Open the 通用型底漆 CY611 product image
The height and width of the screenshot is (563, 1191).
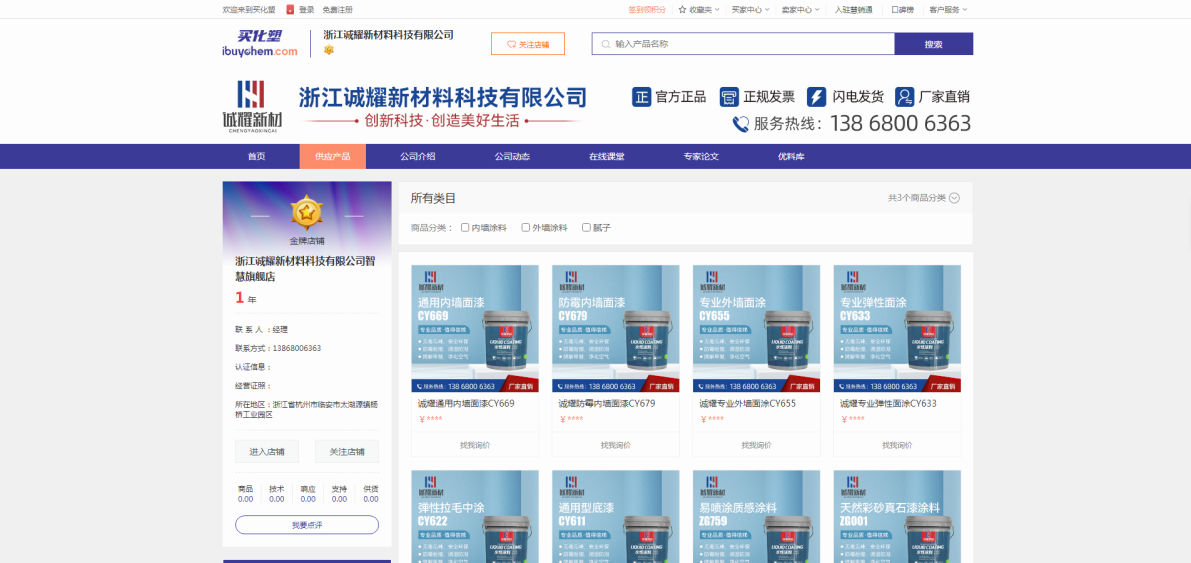tap(616, 517)
